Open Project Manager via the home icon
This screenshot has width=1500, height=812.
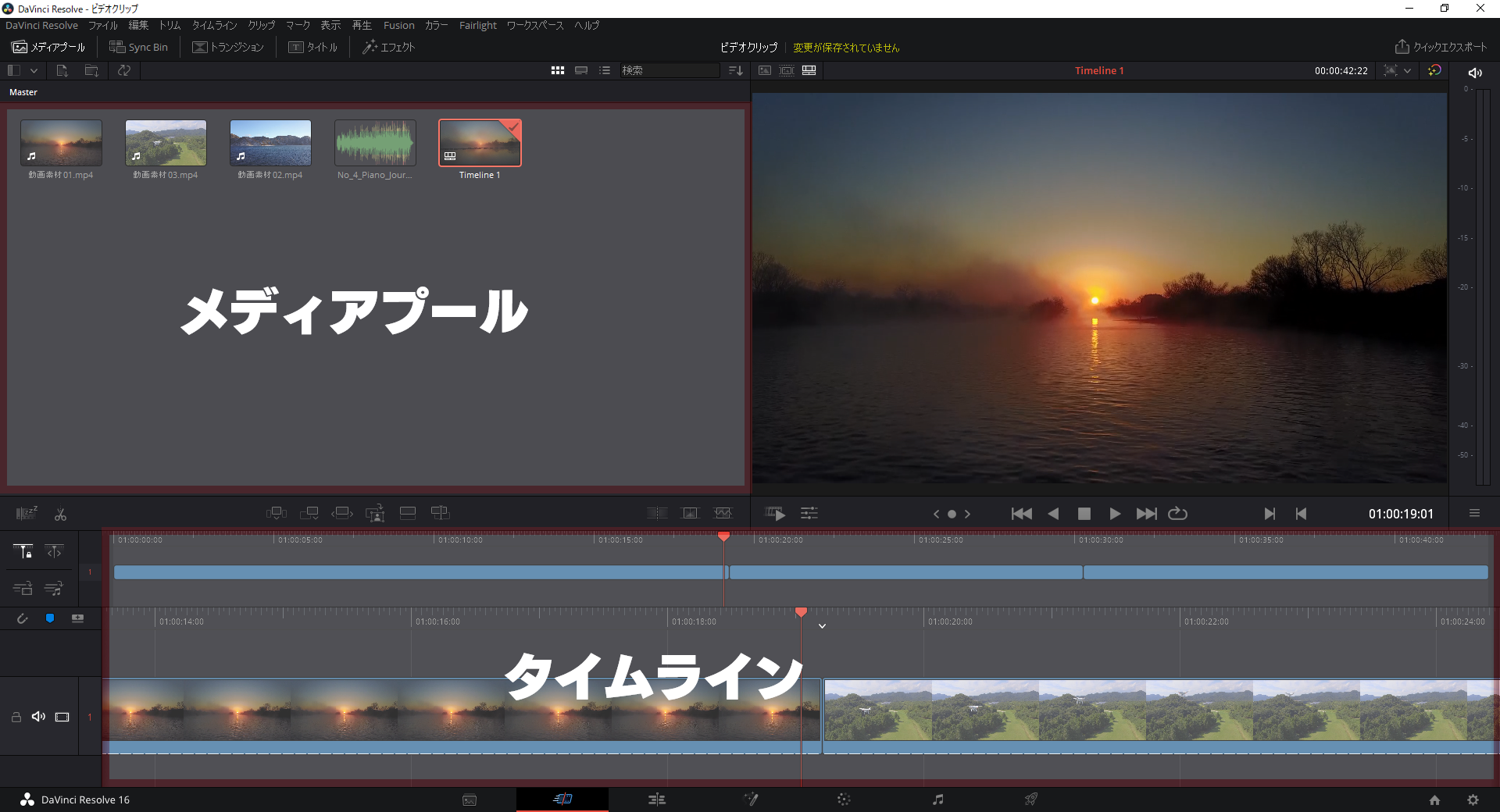pos(1434,800)
